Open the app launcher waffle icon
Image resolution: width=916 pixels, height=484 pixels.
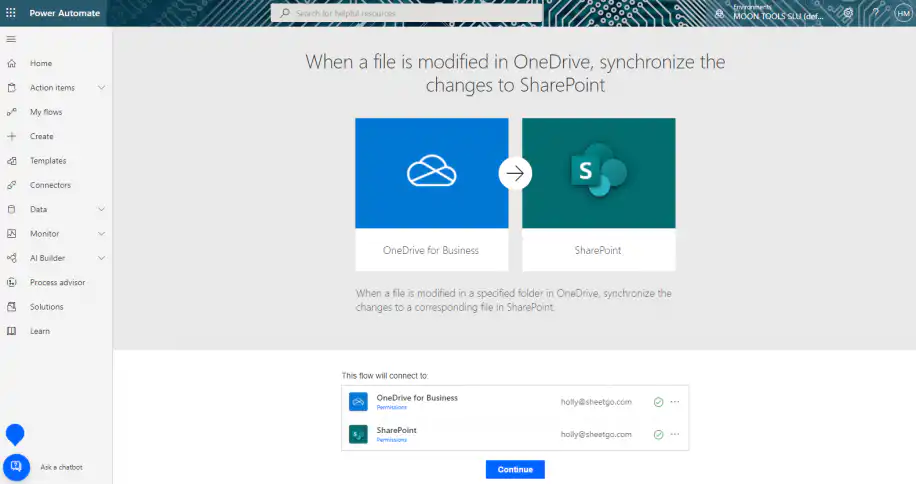coord(11,13)
